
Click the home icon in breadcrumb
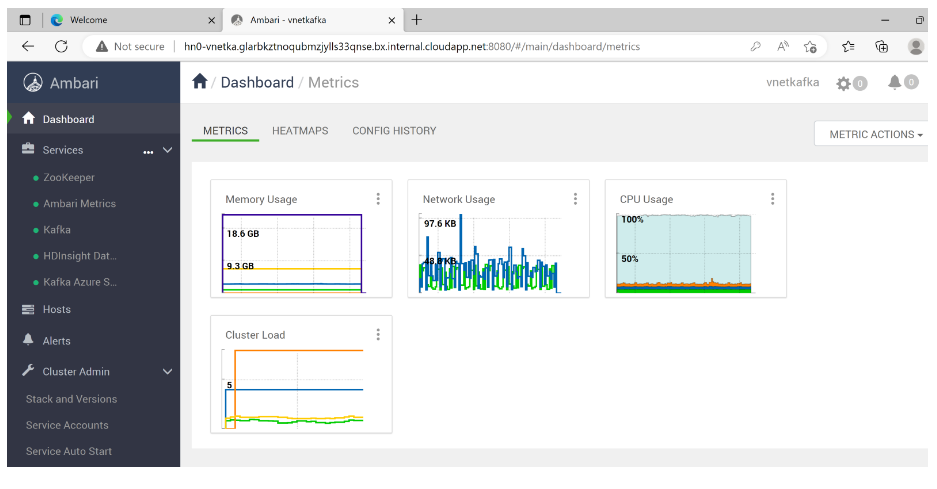click(200, 82)
